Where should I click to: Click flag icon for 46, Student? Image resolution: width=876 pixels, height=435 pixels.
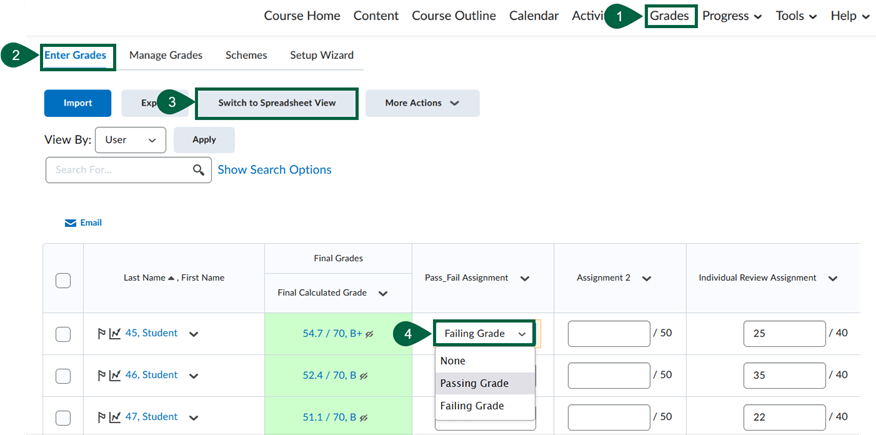pyautogui.click(x=102, y=376)
